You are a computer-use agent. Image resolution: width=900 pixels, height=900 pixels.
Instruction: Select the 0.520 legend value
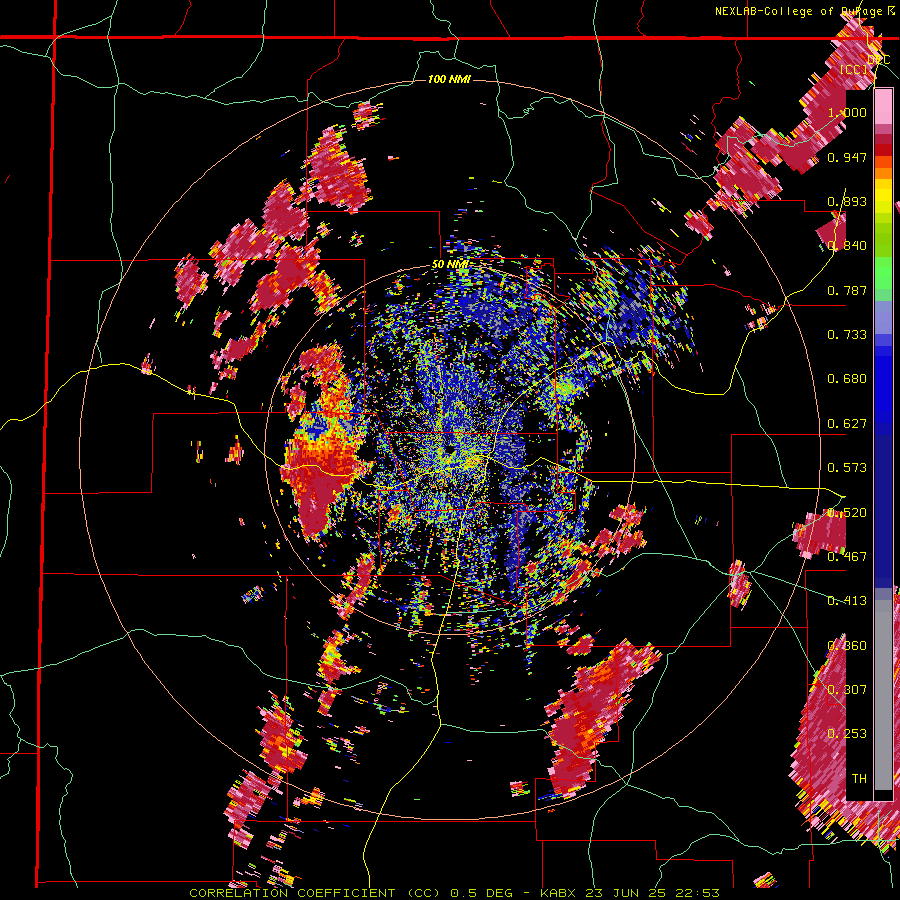847,512
